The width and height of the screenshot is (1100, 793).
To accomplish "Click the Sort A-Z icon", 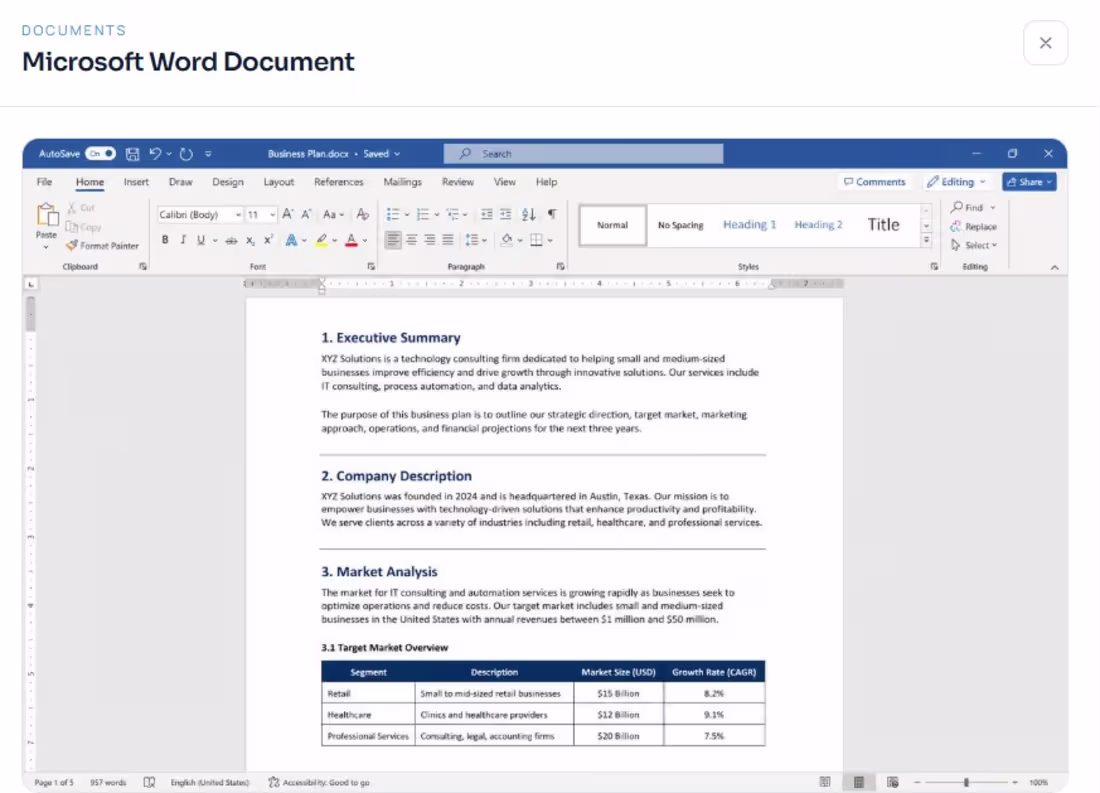I will pos(528,214).
